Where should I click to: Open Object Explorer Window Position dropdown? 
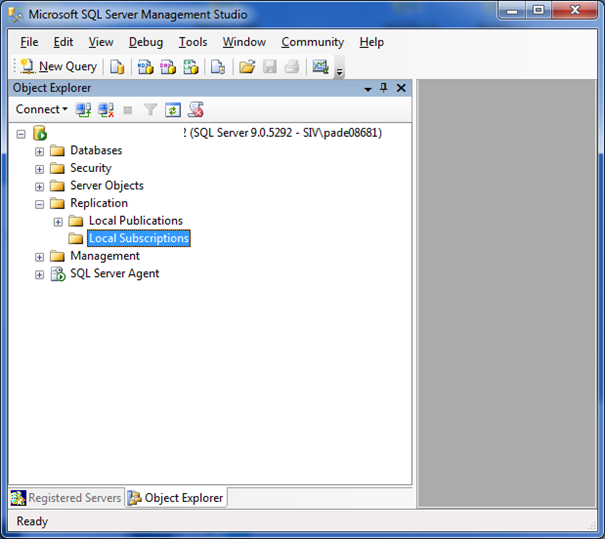click(x=368, y=89)
